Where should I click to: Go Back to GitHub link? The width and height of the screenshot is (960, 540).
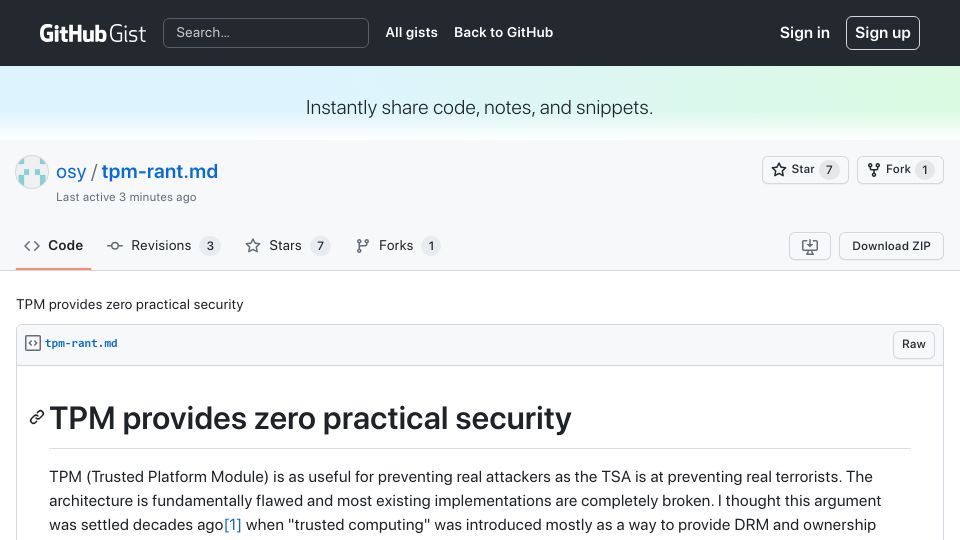point(503,32)
